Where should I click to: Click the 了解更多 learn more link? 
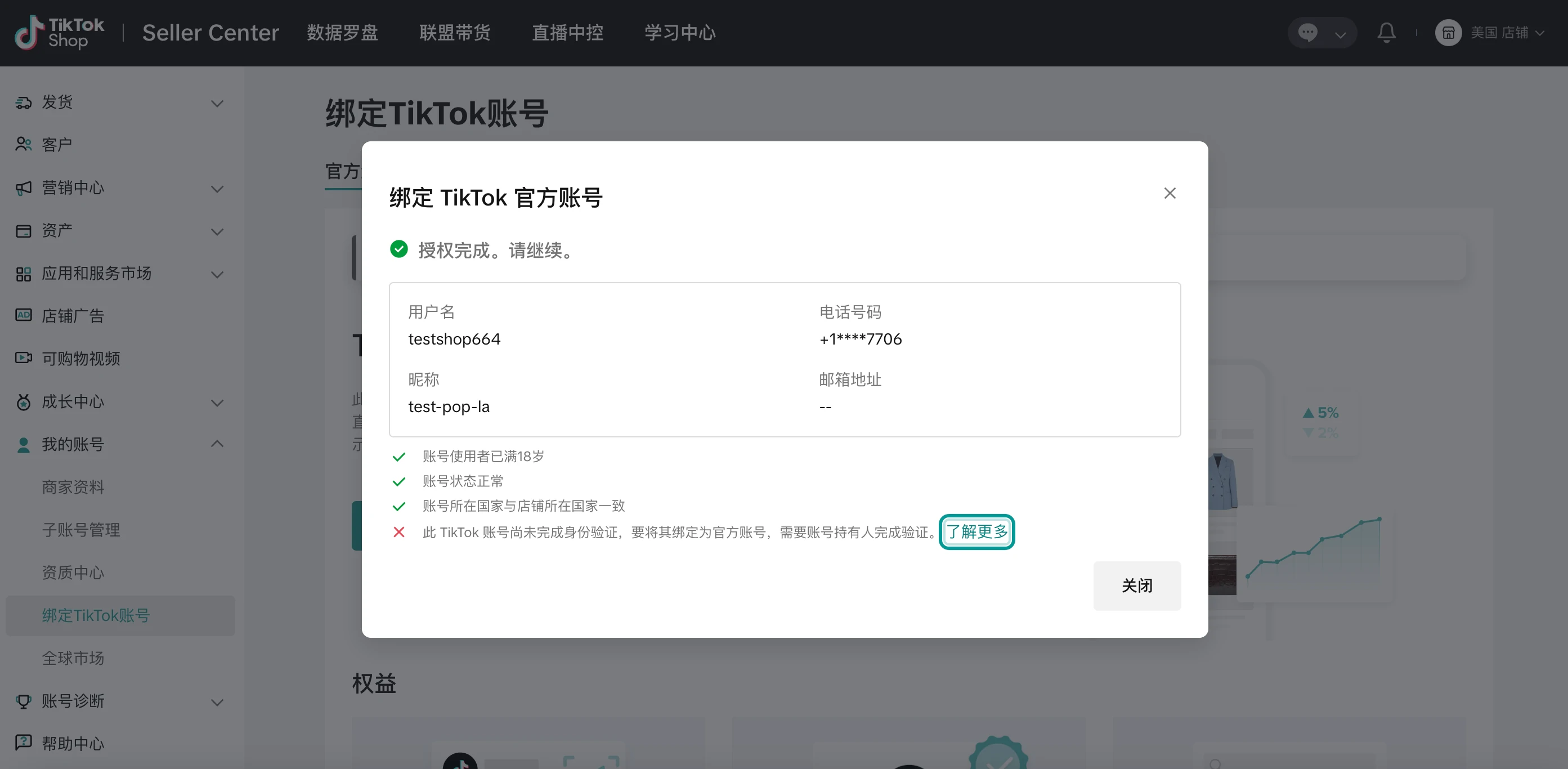coord(976,531)
